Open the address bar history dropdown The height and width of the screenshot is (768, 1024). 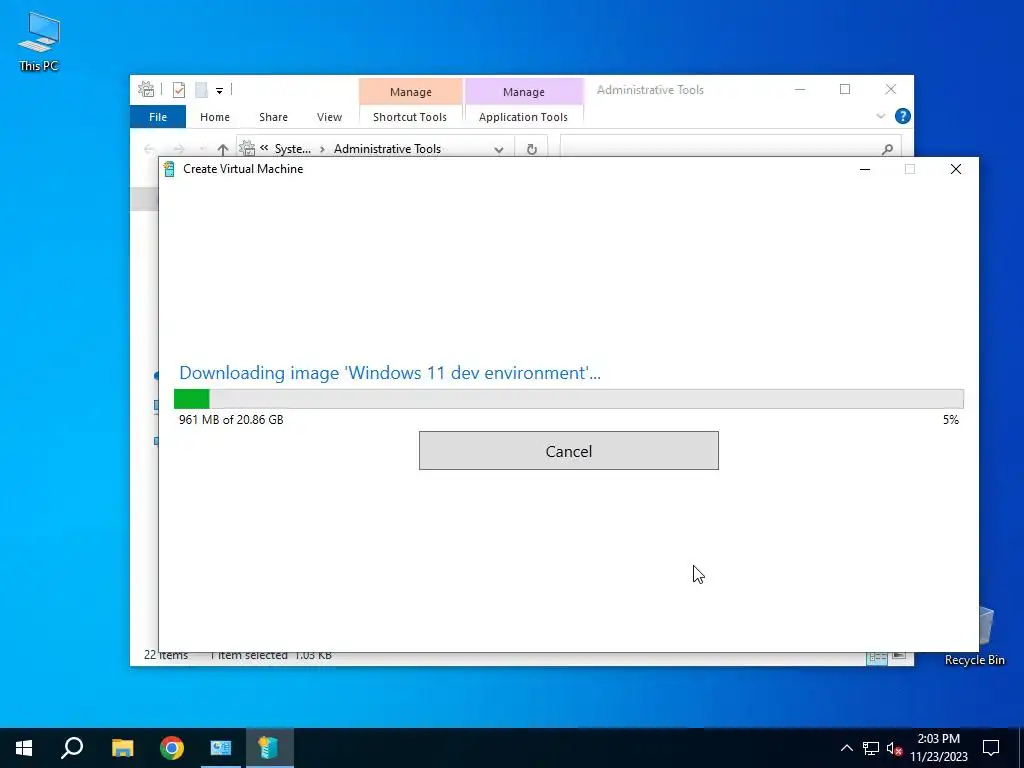499,150
